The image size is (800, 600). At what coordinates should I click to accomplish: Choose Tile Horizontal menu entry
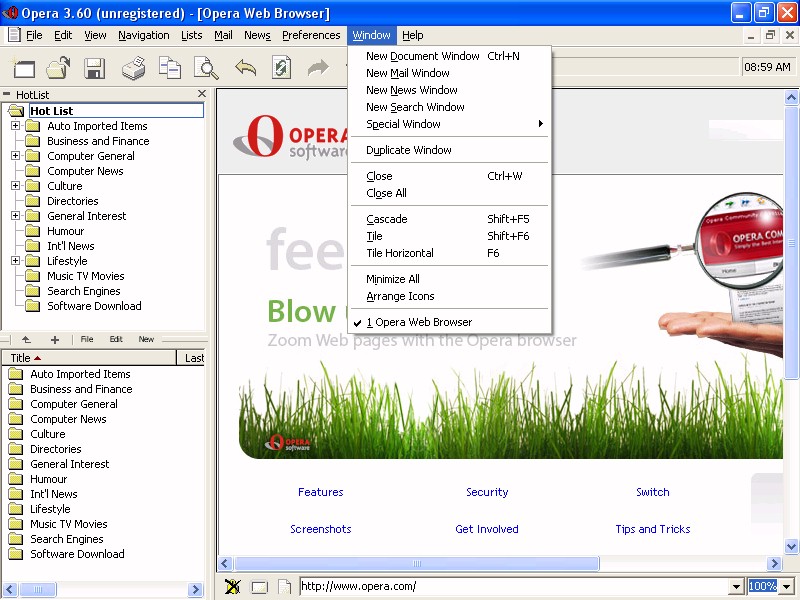pos(449,253)
